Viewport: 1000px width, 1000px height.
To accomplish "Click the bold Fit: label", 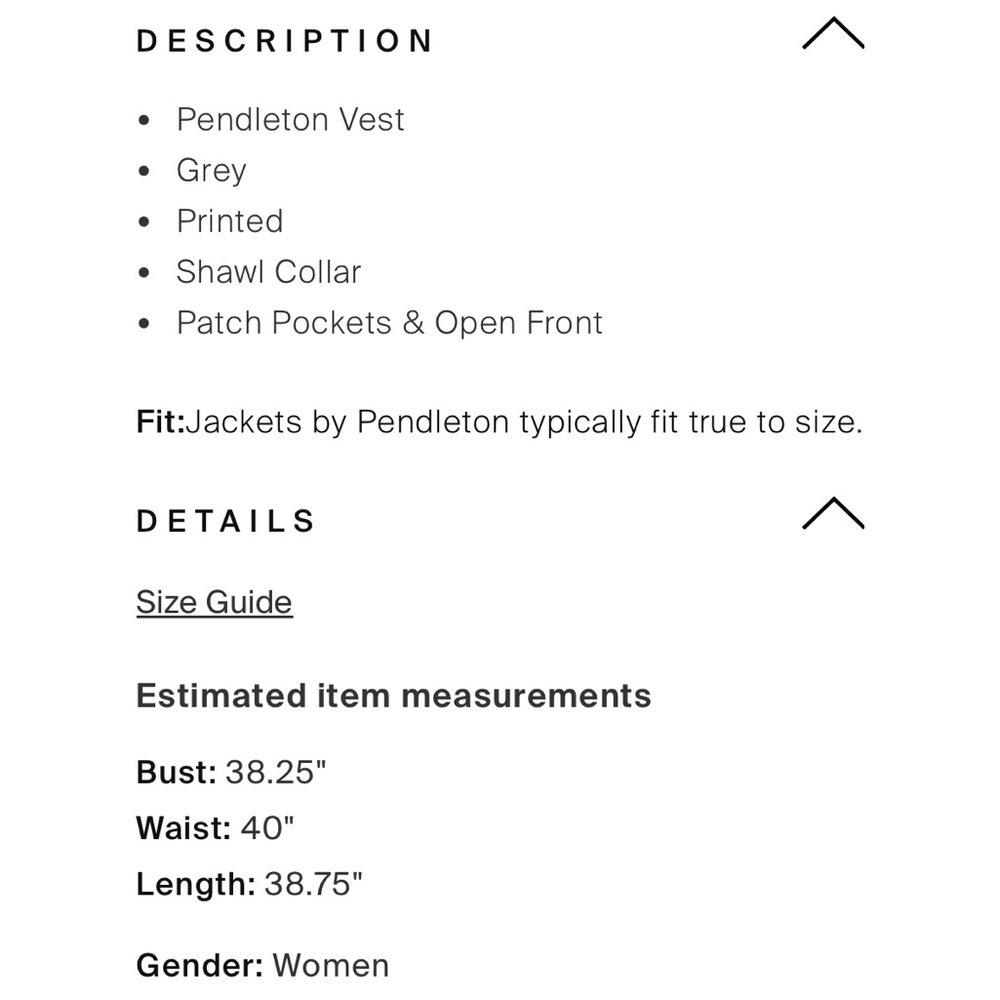I will tap(160, 422).
